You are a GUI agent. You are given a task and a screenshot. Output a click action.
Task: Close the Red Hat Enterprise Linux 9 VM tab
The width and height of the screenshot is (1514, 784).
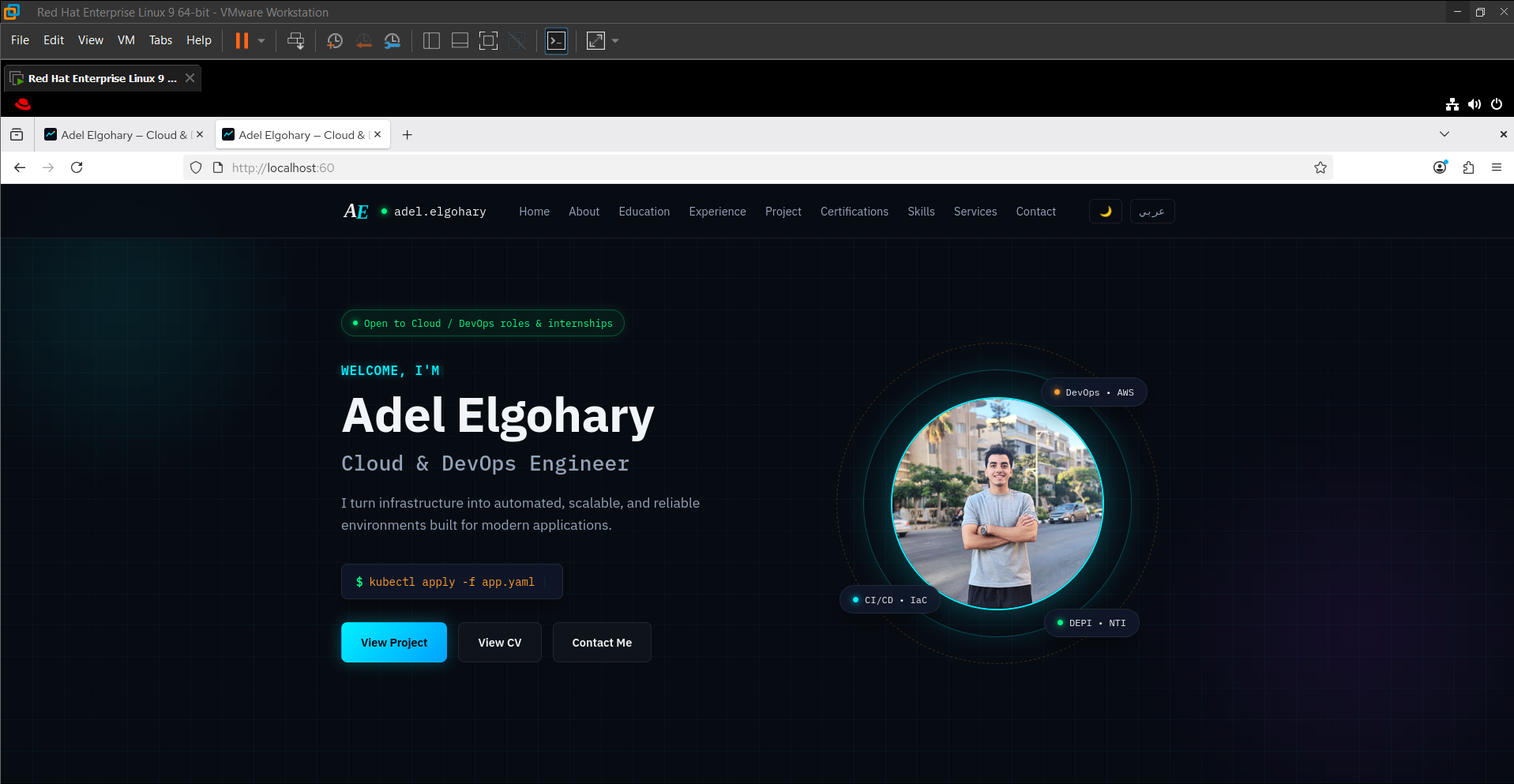190,78
